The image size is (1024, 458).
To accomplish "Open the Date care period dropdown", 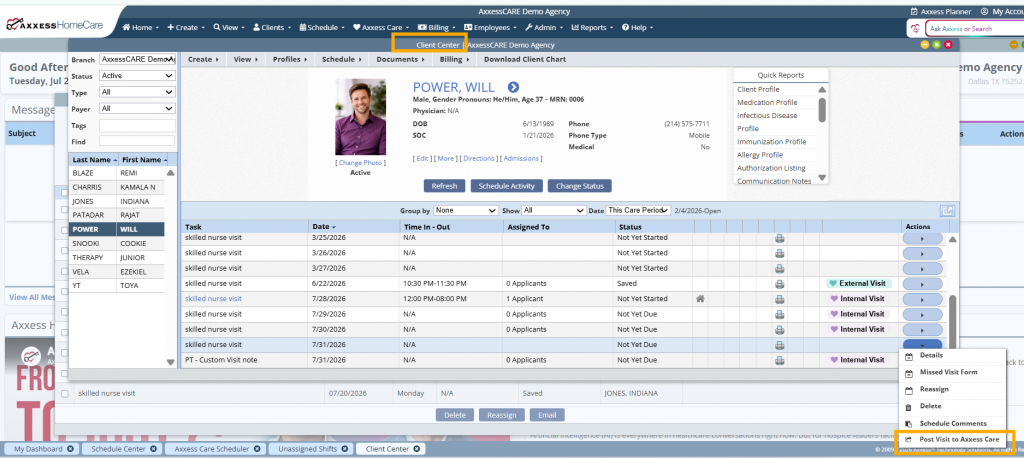I will tap(638, 210).
